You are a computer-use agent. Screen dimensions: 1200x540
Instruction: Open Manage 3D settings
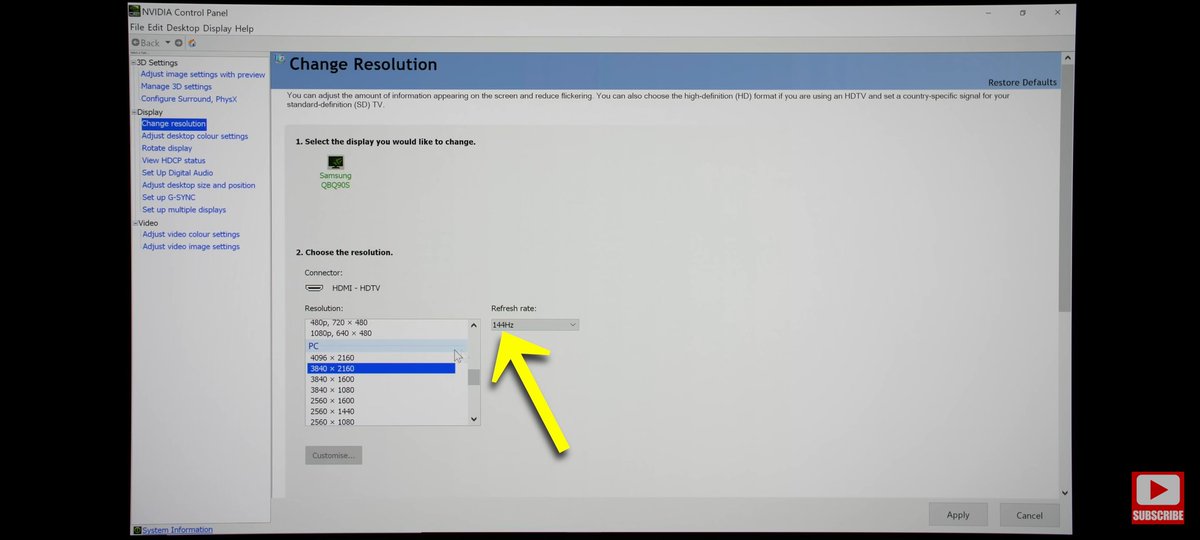point(176,87)
